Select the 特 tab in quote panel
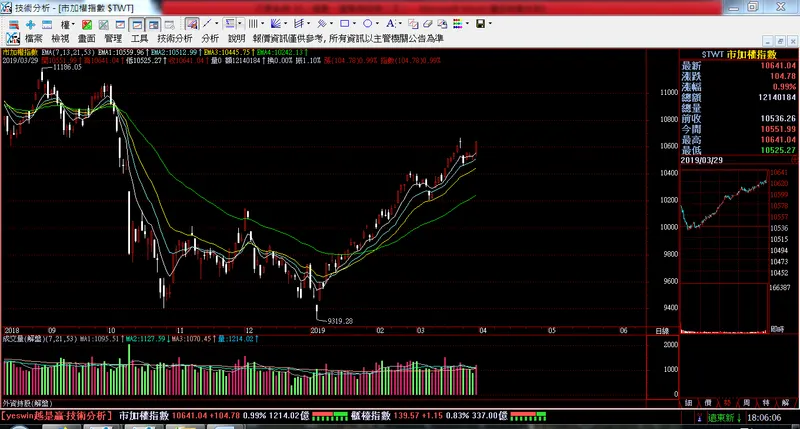The height and width of the screenshot is (429, 800). 766,403
